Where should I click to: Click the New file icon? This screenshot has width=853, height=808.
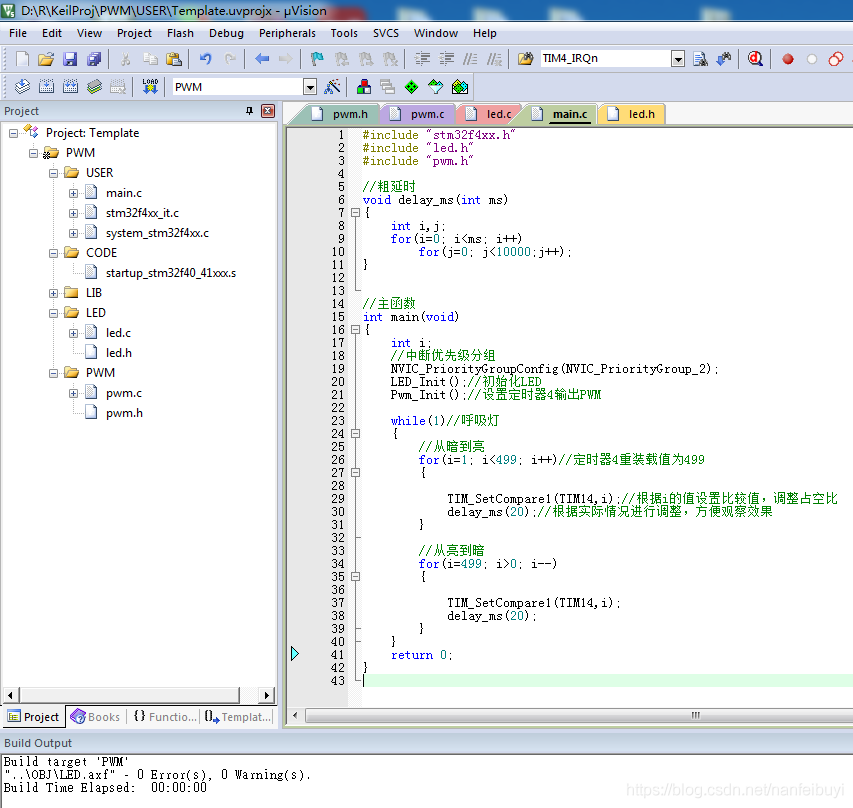tap(22, 59)
